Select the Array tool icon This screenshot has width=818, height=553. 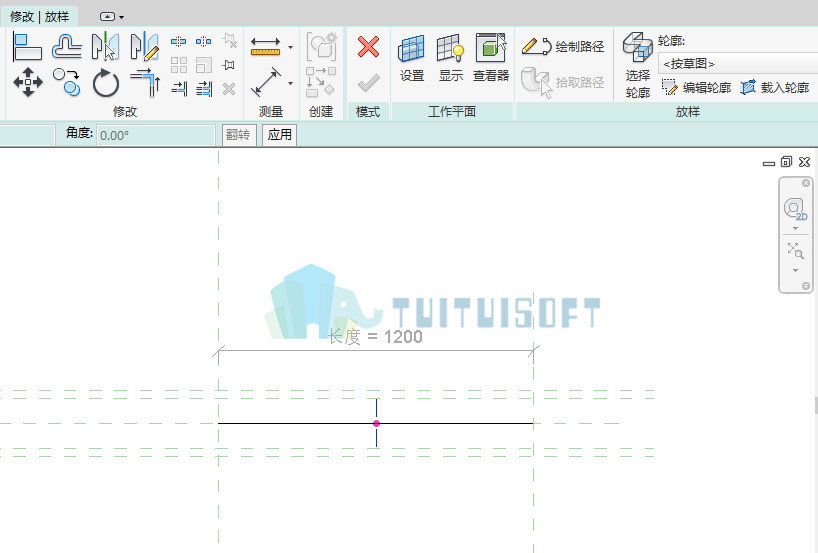click(x=178, y=65)
